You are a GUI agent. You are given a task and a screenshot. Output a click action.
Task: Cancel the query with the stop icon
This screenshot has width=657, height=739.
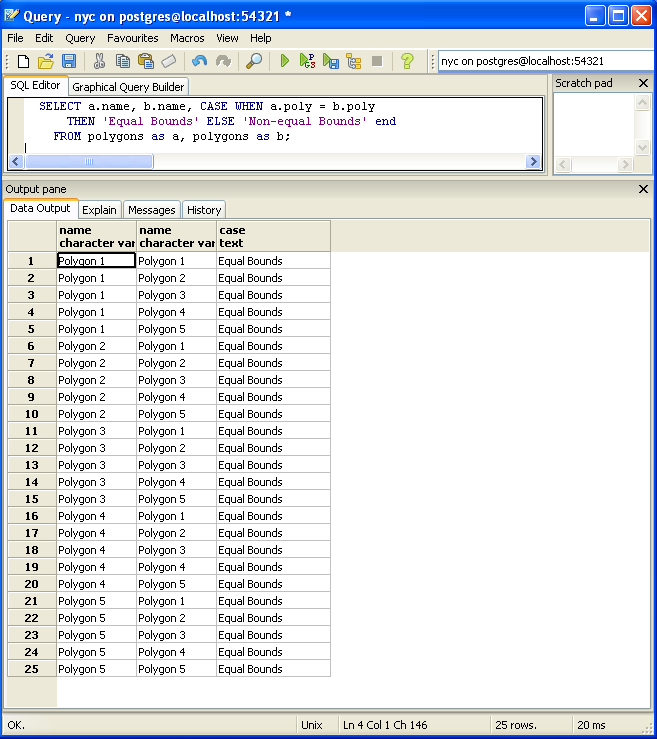[377, 61]
